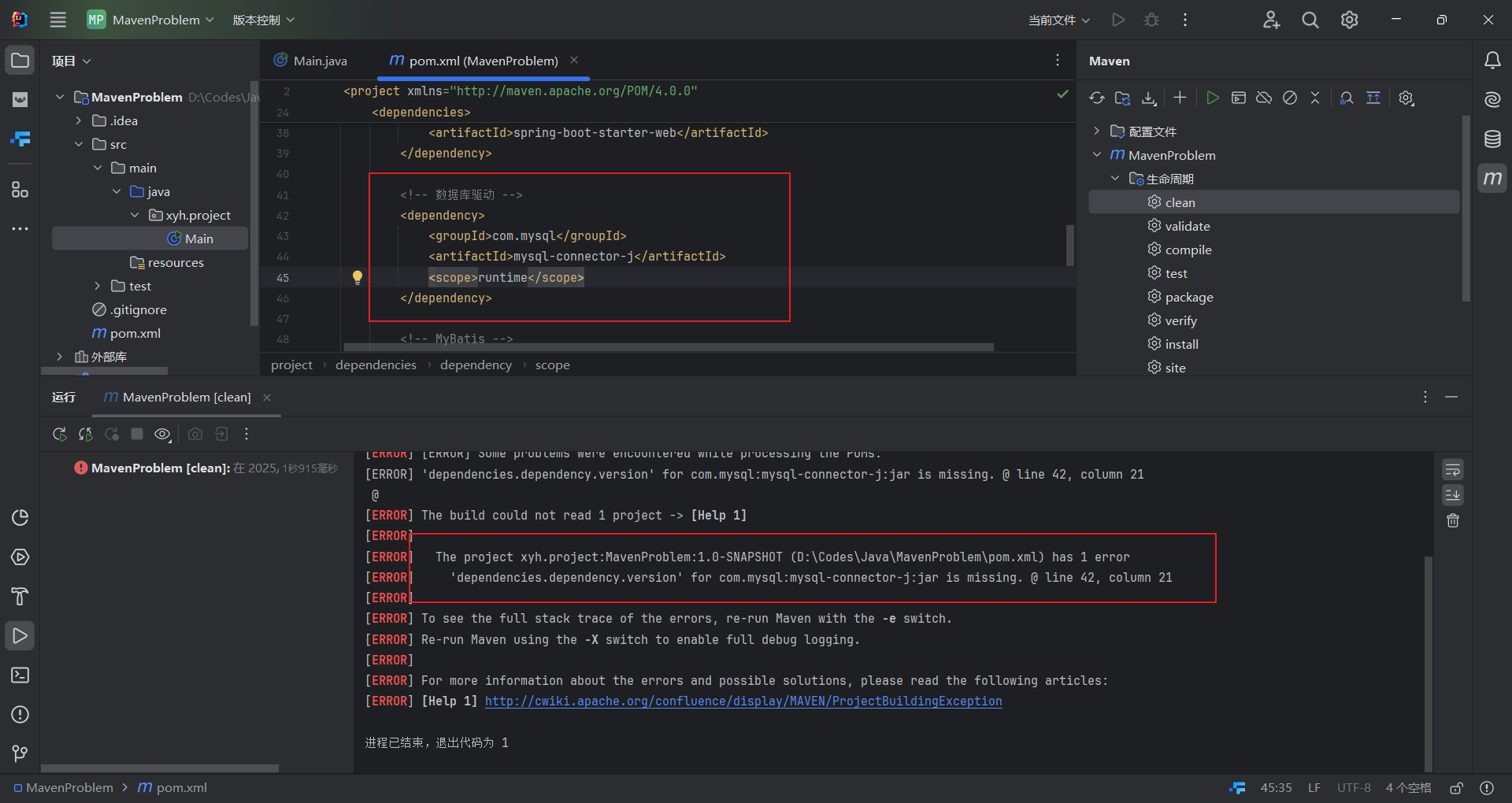Viewport: 1512px width, 803px height.
Task: Close pom.xml editor tab
Action: coord(574,60)
